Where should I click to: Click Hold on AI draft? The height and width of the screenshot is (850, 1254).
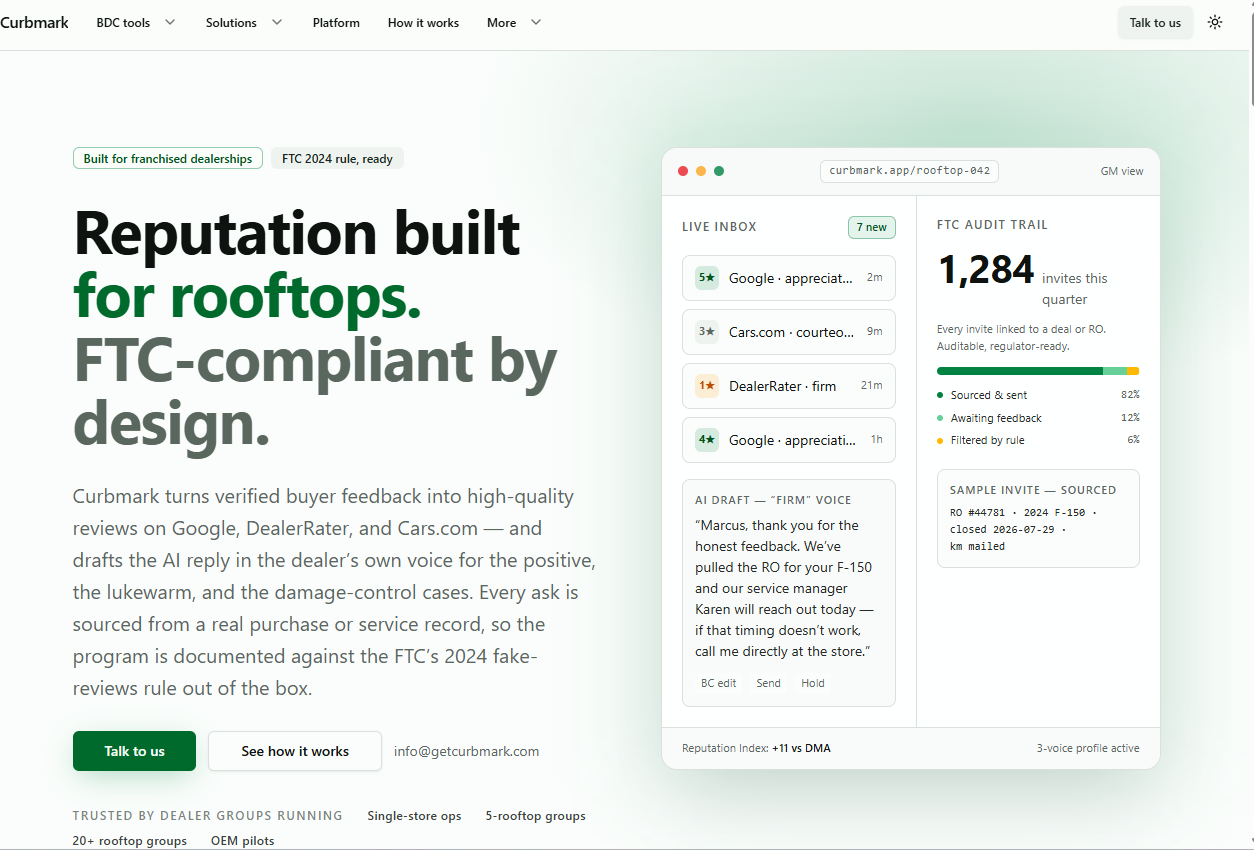click(813, 683)
